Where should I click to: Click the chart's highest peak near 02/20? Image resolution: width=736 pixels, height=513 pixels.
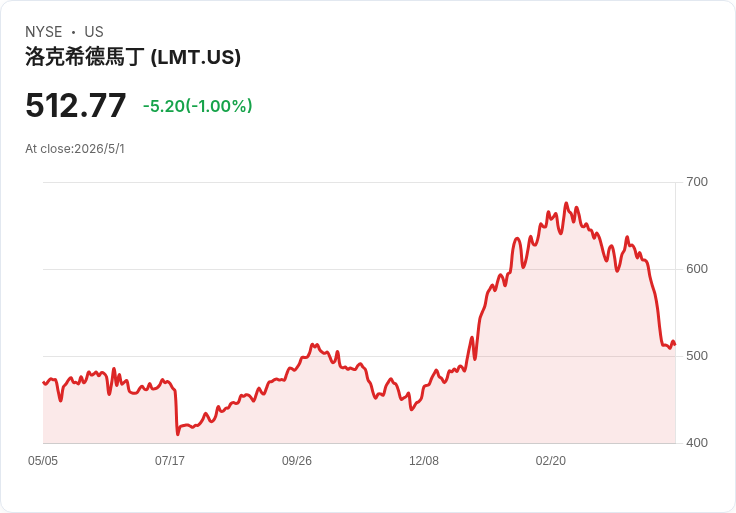click(566, 203)
